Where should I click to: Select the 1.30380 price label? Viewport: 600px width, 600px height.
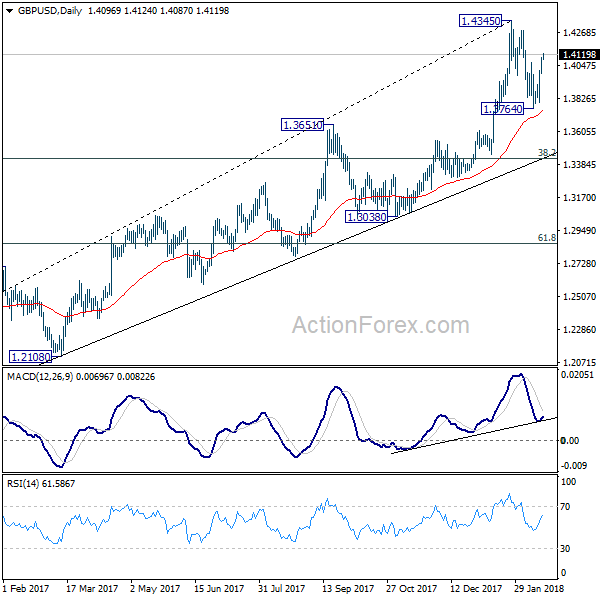coord(366,217)
